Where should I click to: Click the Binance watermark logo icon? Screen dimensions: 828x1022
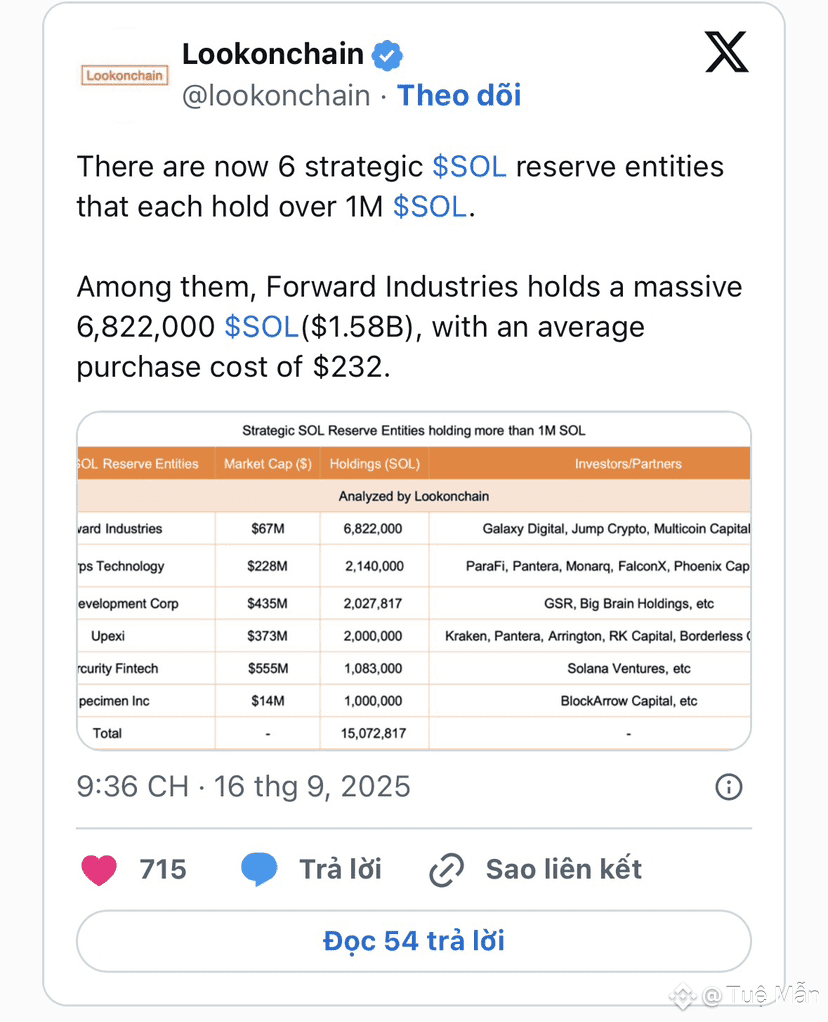(x=683, y=995)
